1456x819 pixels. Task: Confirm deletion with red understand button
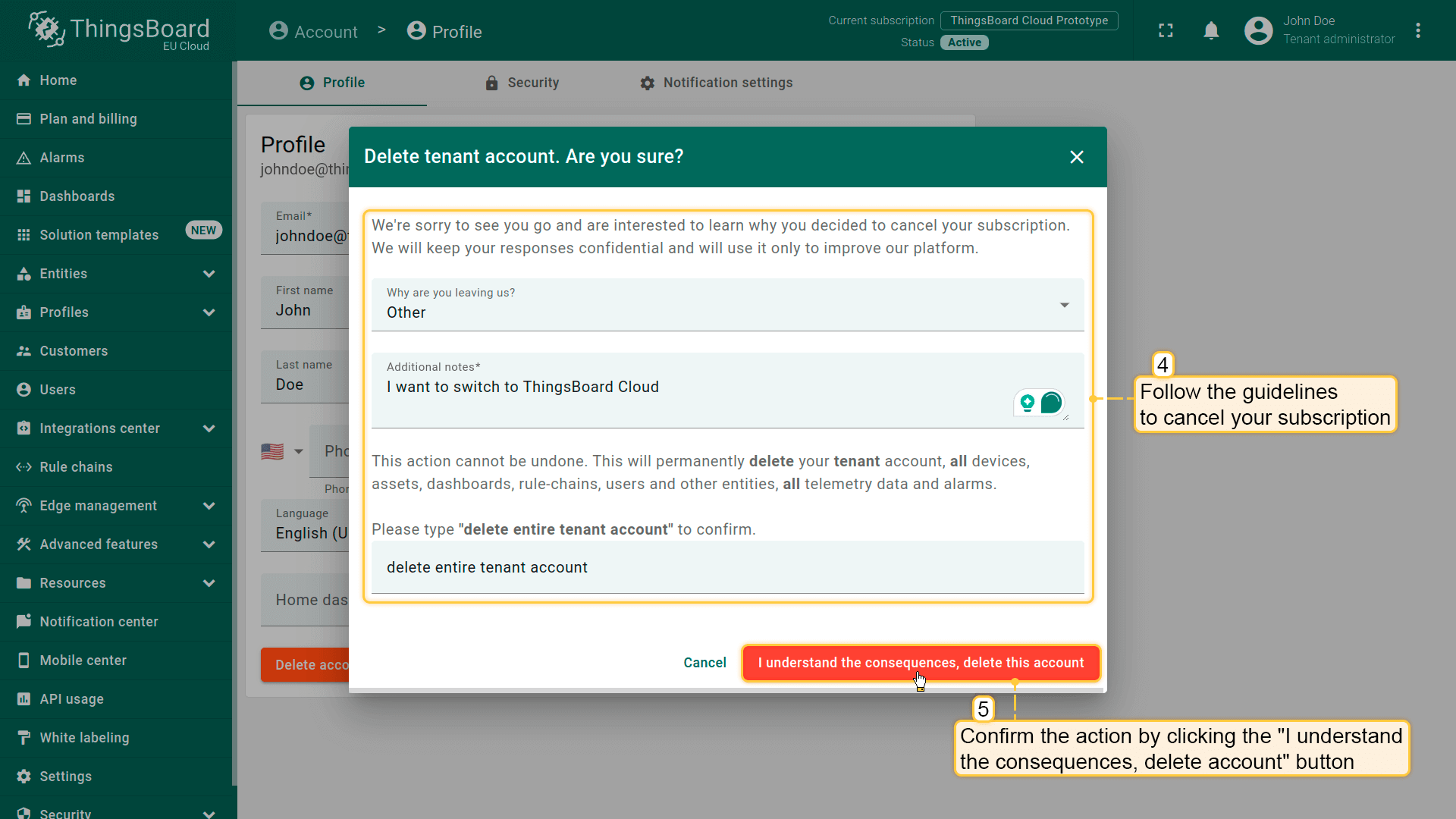click(x=920, y=663)
